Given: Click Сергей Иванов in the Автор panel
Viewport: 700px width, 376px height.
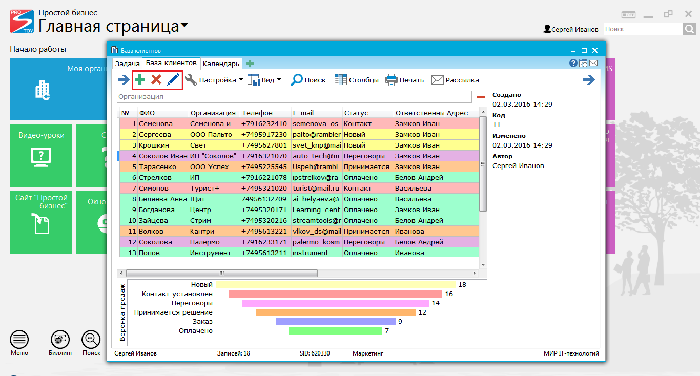Looking at the screenshot, I should 518,166.
